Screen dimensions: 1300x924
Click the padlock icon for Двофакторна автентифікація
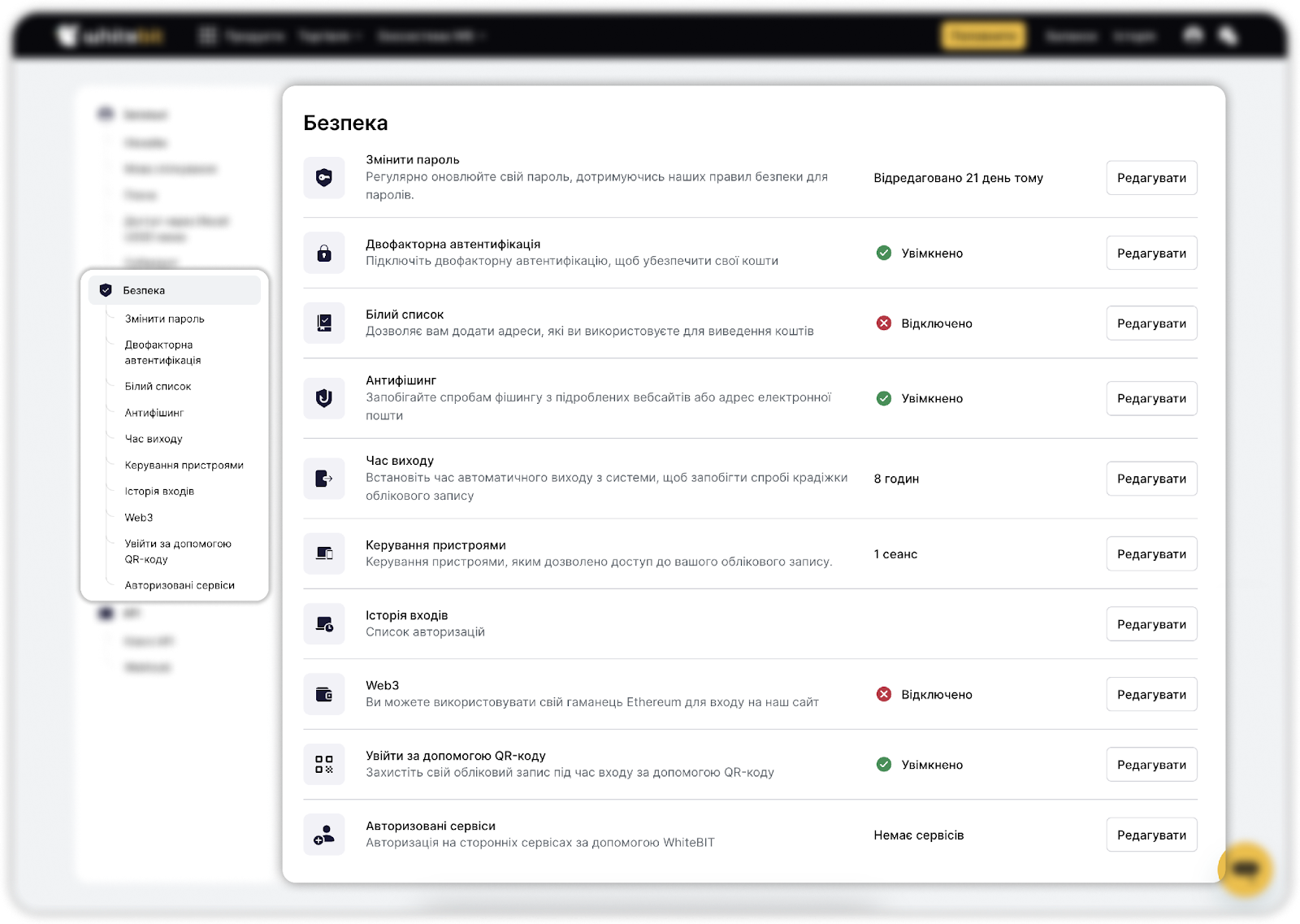(324, 253)
